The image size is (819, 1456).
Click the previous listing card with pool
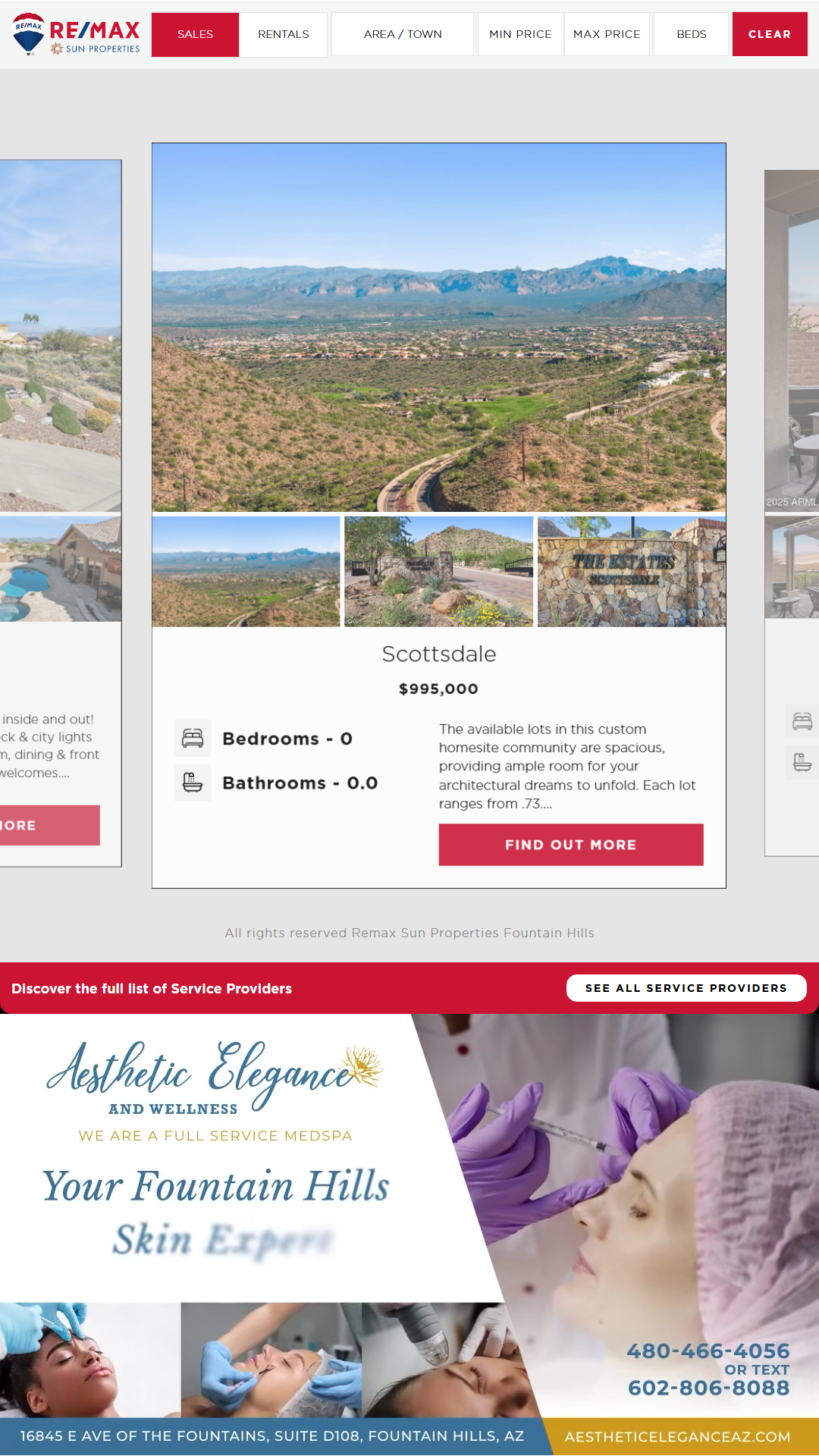[61, 513]
